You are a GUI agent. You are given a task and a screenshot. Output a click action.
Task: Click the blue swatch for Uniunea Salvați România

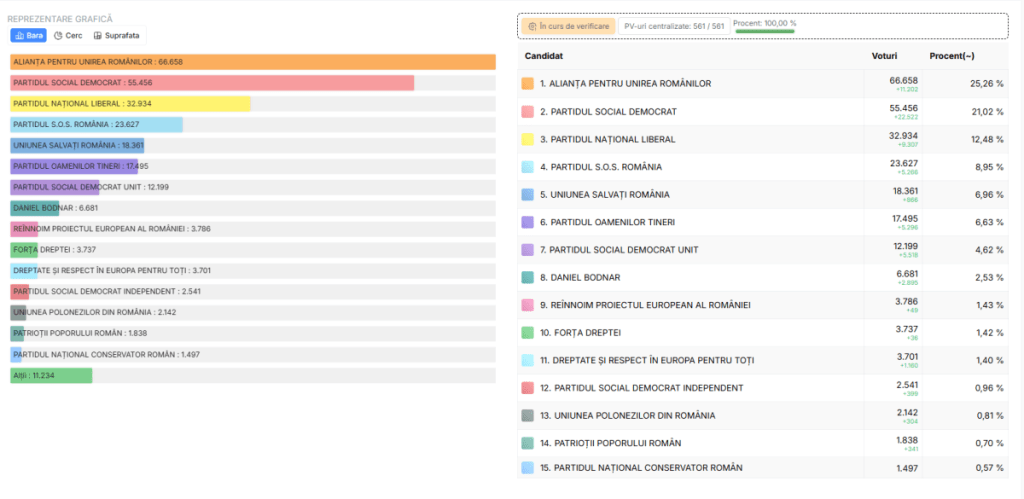(528, 195)
